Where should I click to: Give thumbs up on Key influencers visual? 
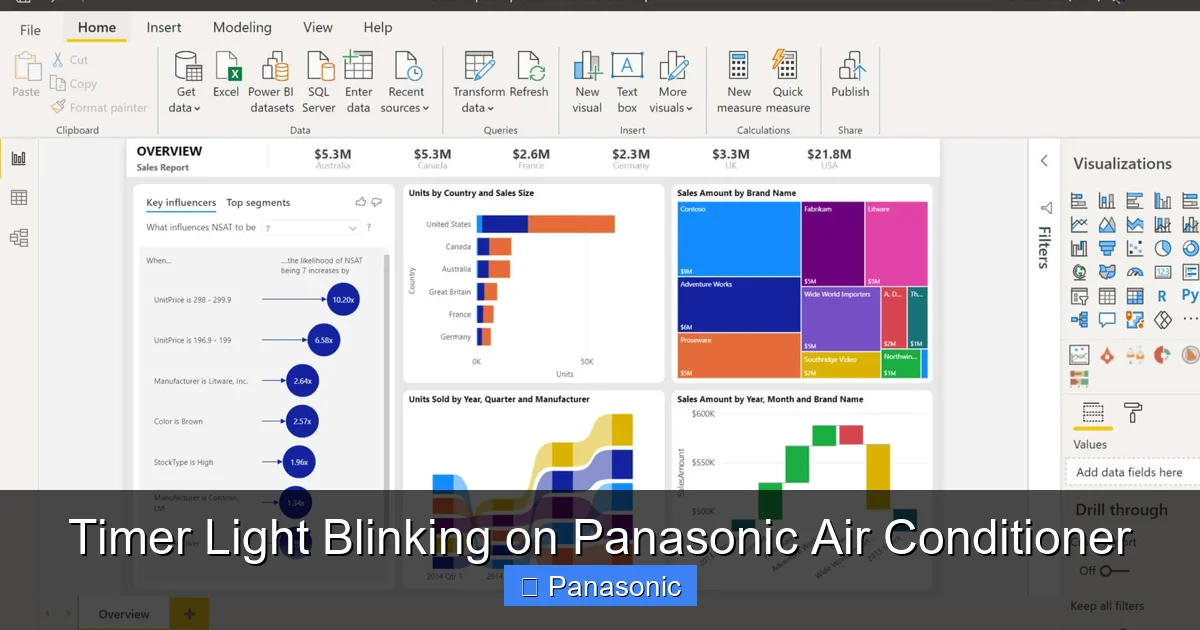coord(361,202)
